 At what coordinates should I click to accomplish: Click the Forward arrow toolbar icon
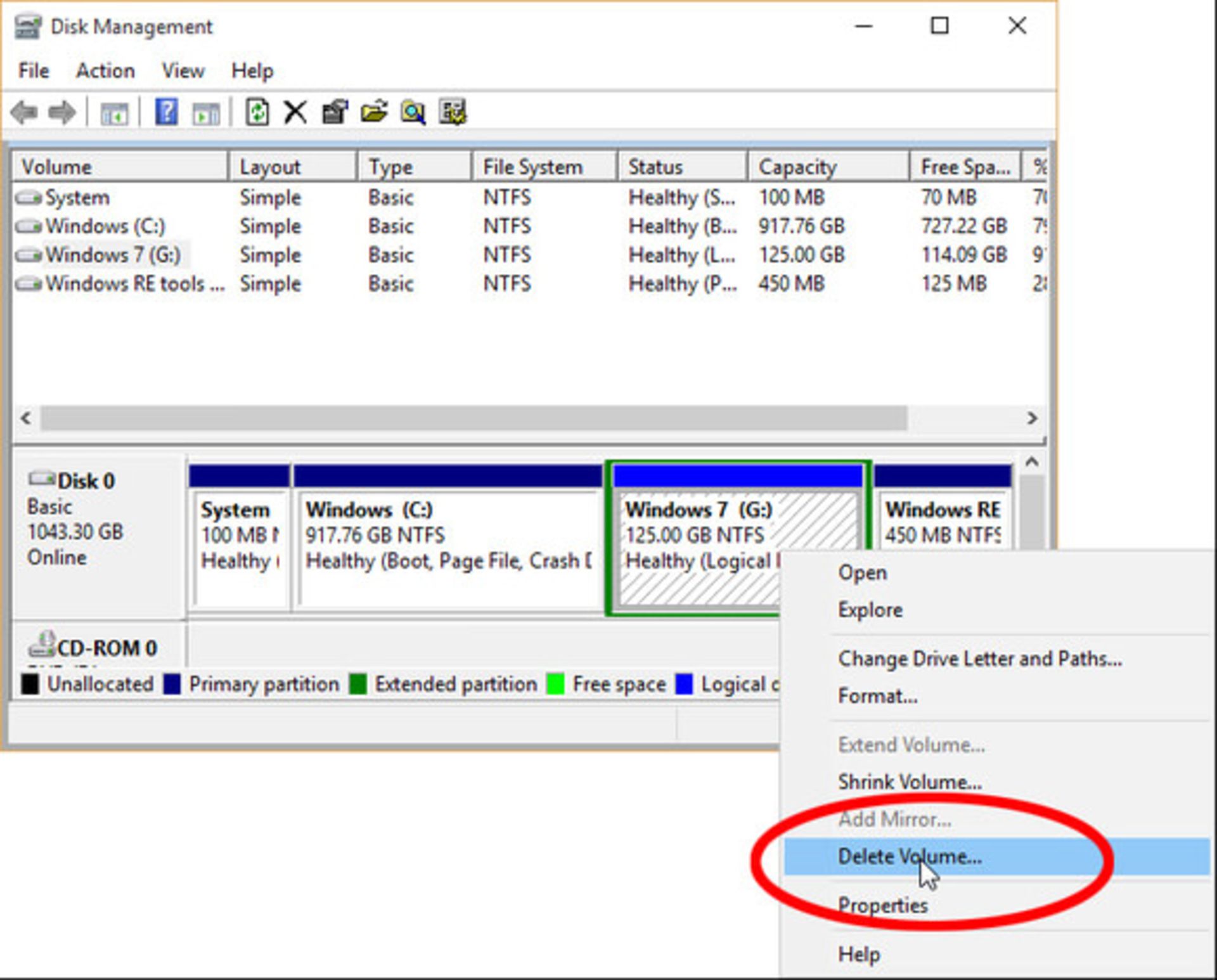pos(62,113)
